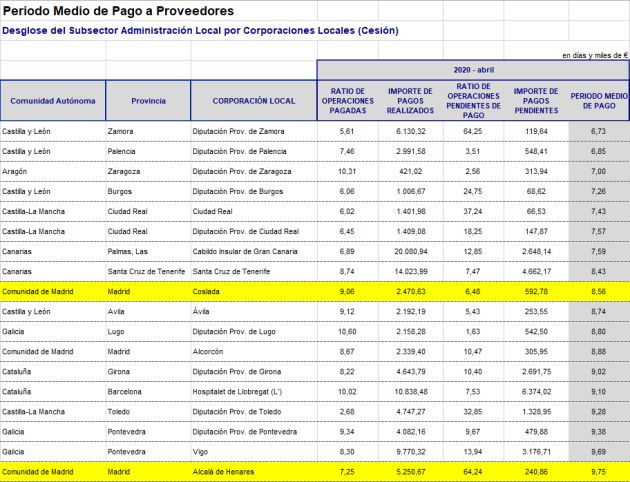Select the 'IMPORTE DE PAGOS REALIZADOS' header
The height and width of the screenshot is (482, 630).
(x=410, y=101)
